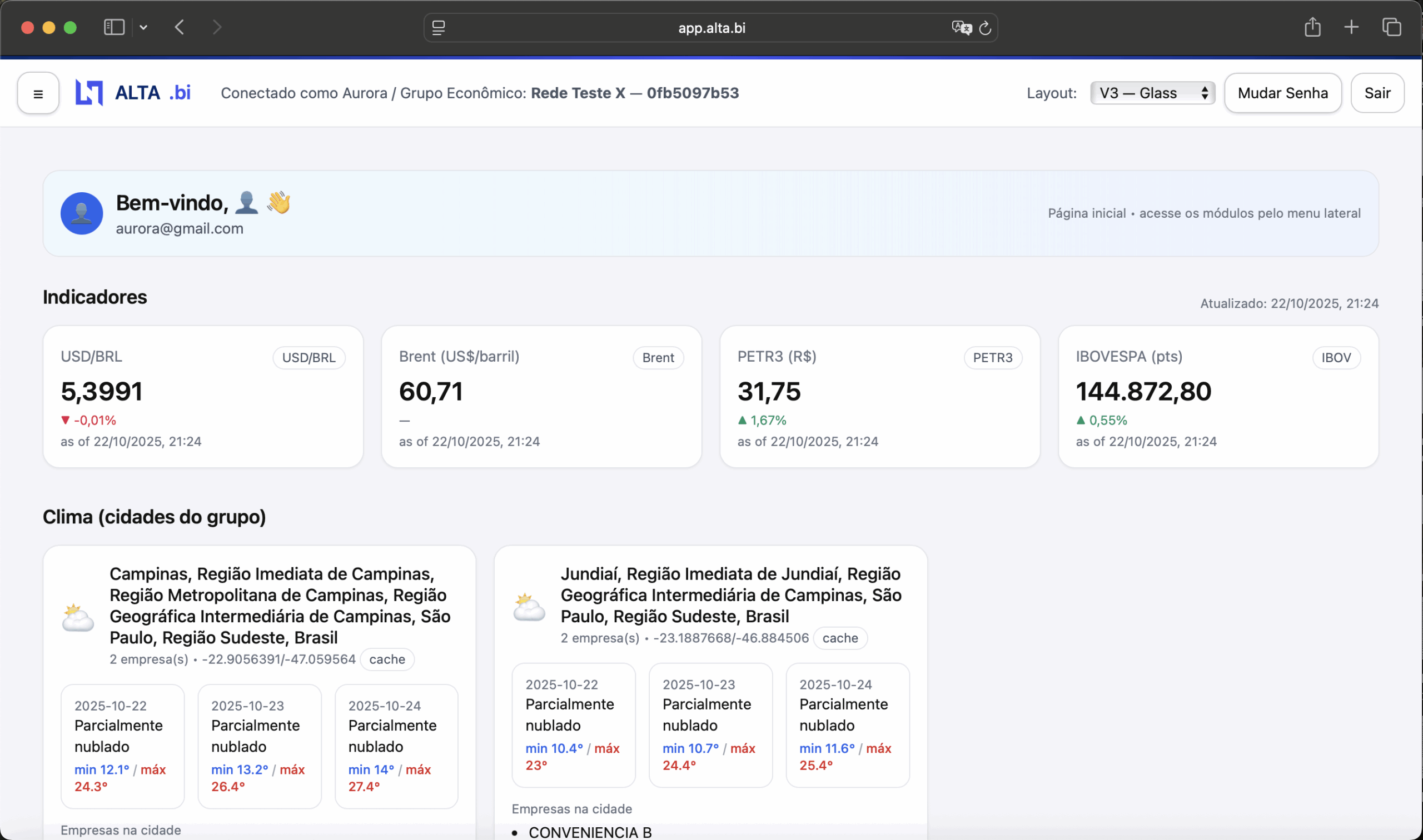
Task: Click the user avatar icon
Action: pos(82,213)
